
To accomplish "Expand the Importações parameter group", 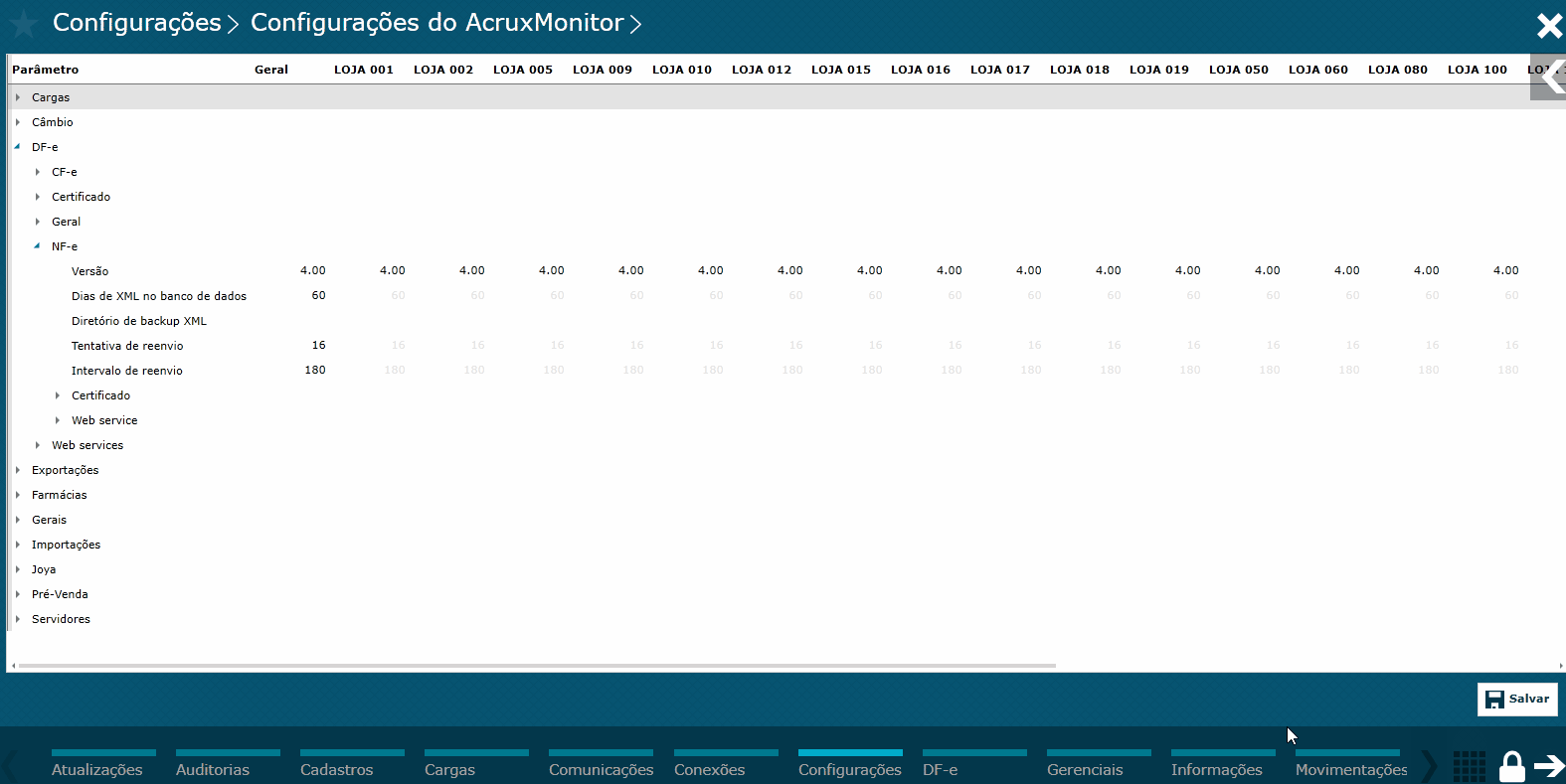I will tap(18, 545).
